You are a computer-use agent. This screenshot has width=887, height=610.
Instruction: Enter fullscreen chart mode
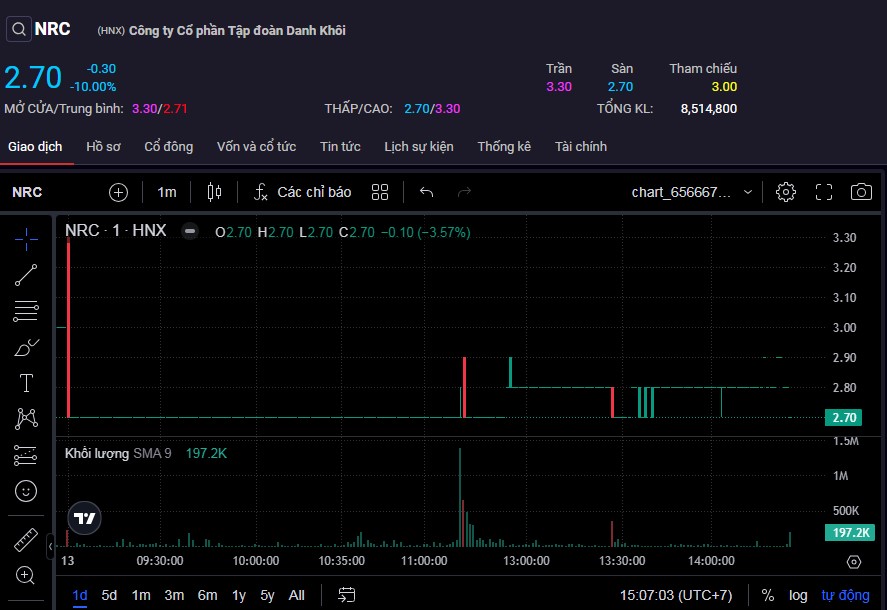click(824, 192)
